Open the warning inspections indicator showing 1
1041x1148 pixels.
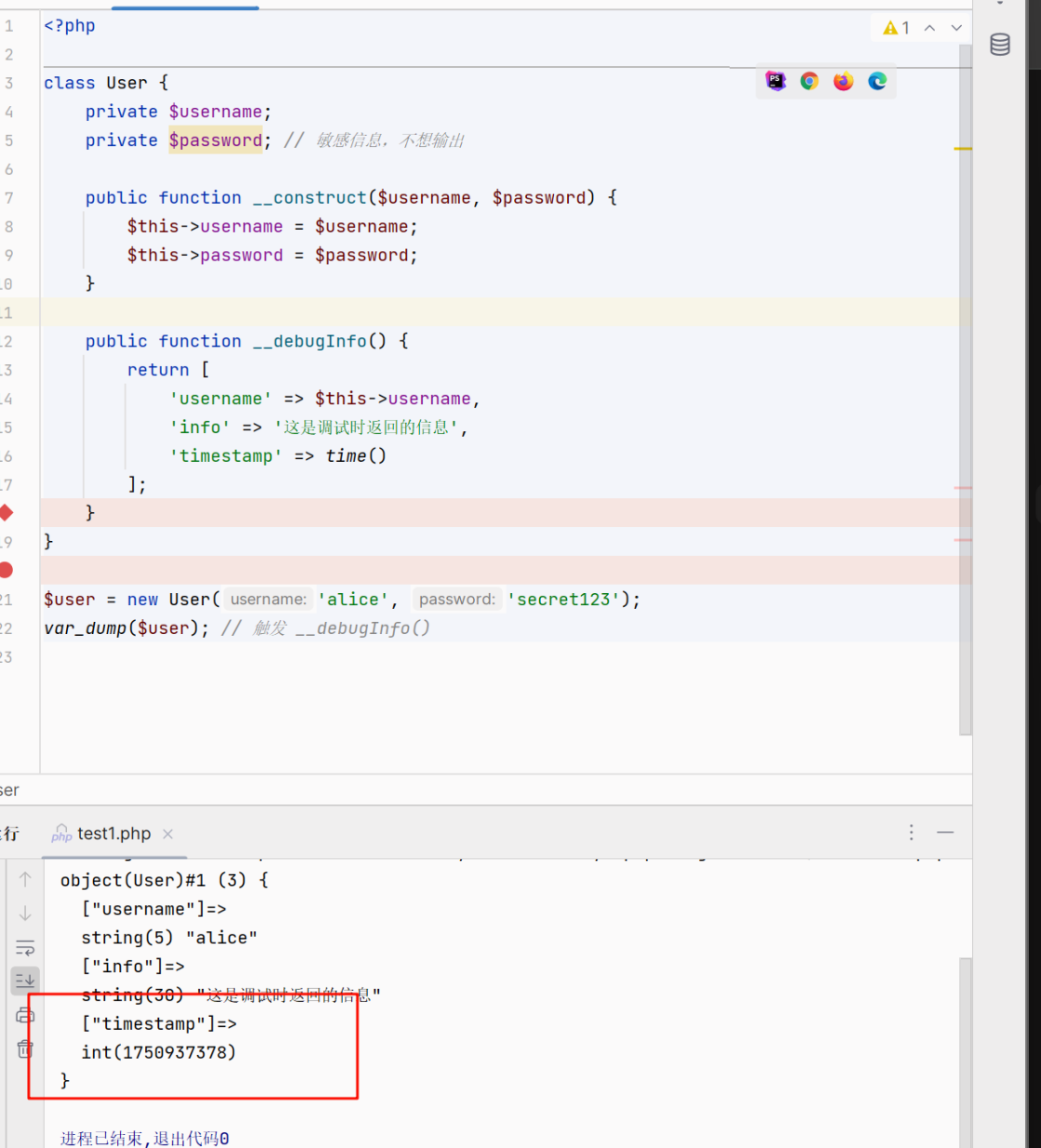click(896, 28)
